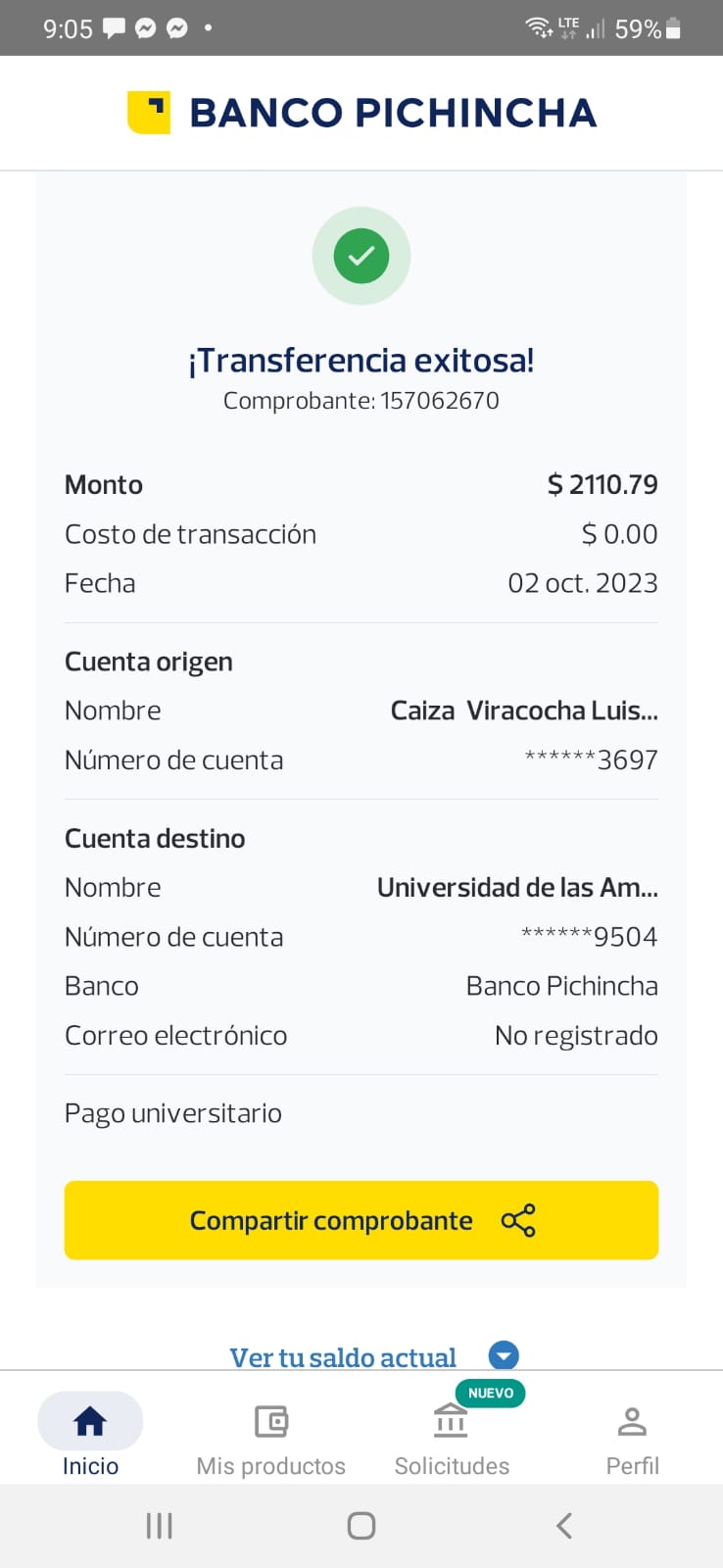Click the Ver tu saldo actual link
This screenshot has width=723, height=1568.
pos(343,1357)
